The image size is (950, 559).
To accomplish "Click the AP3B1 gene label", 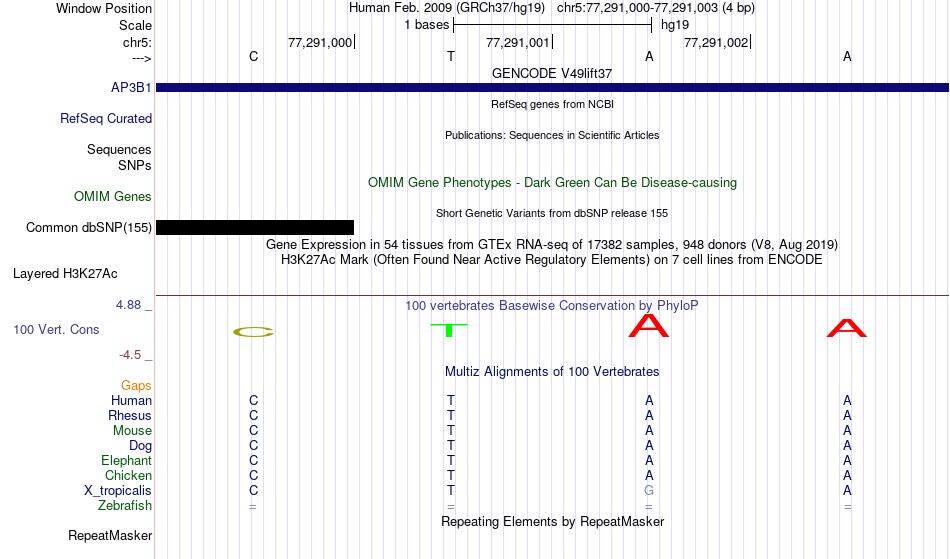I will (x=131, y=88).
